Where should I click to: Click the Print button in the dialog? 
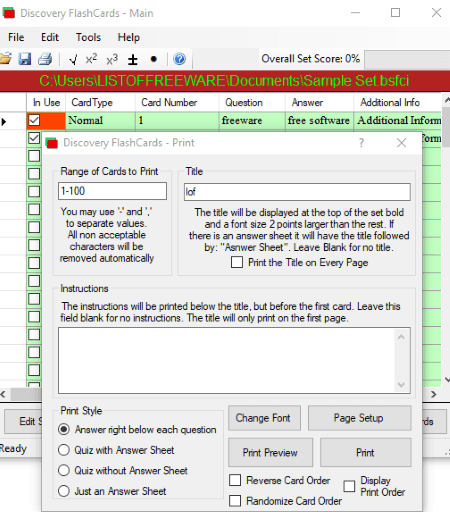tap(366, 452)
